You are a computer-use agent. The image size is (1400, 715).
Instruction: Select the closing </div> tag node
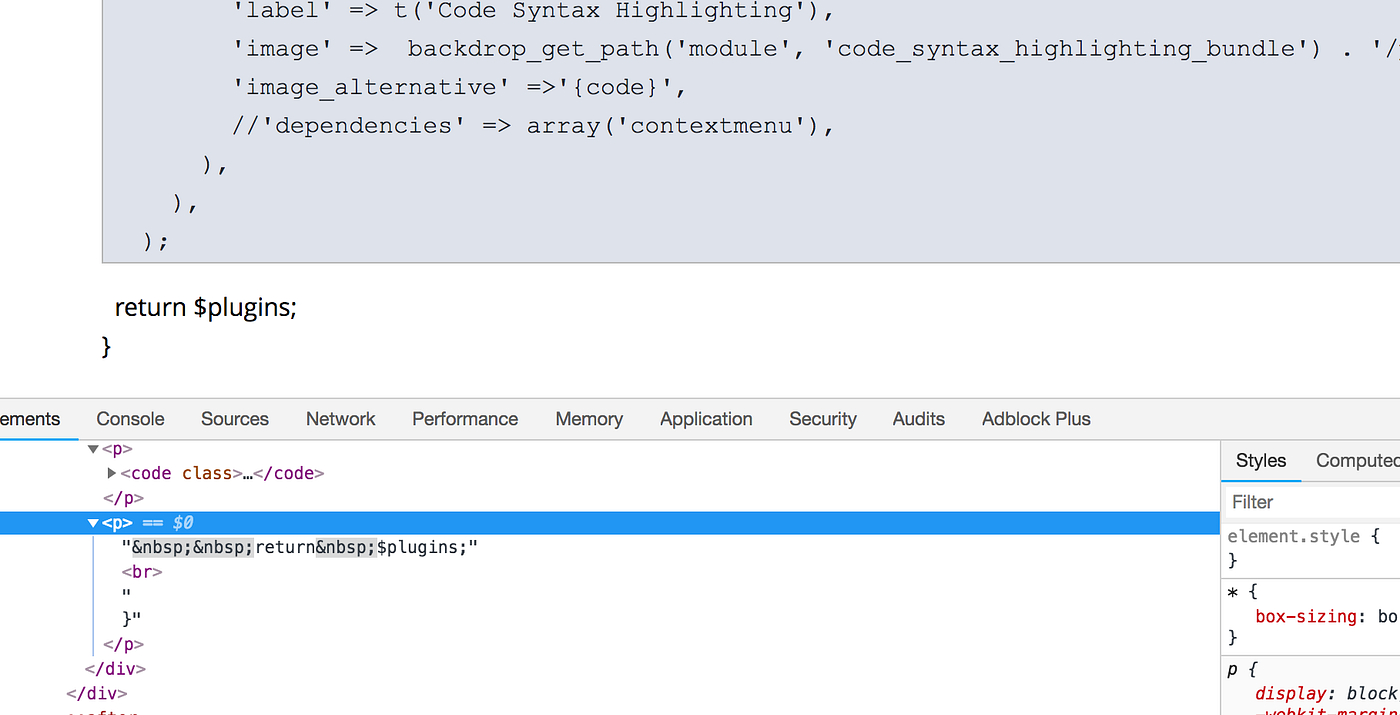tap(114, 668)
